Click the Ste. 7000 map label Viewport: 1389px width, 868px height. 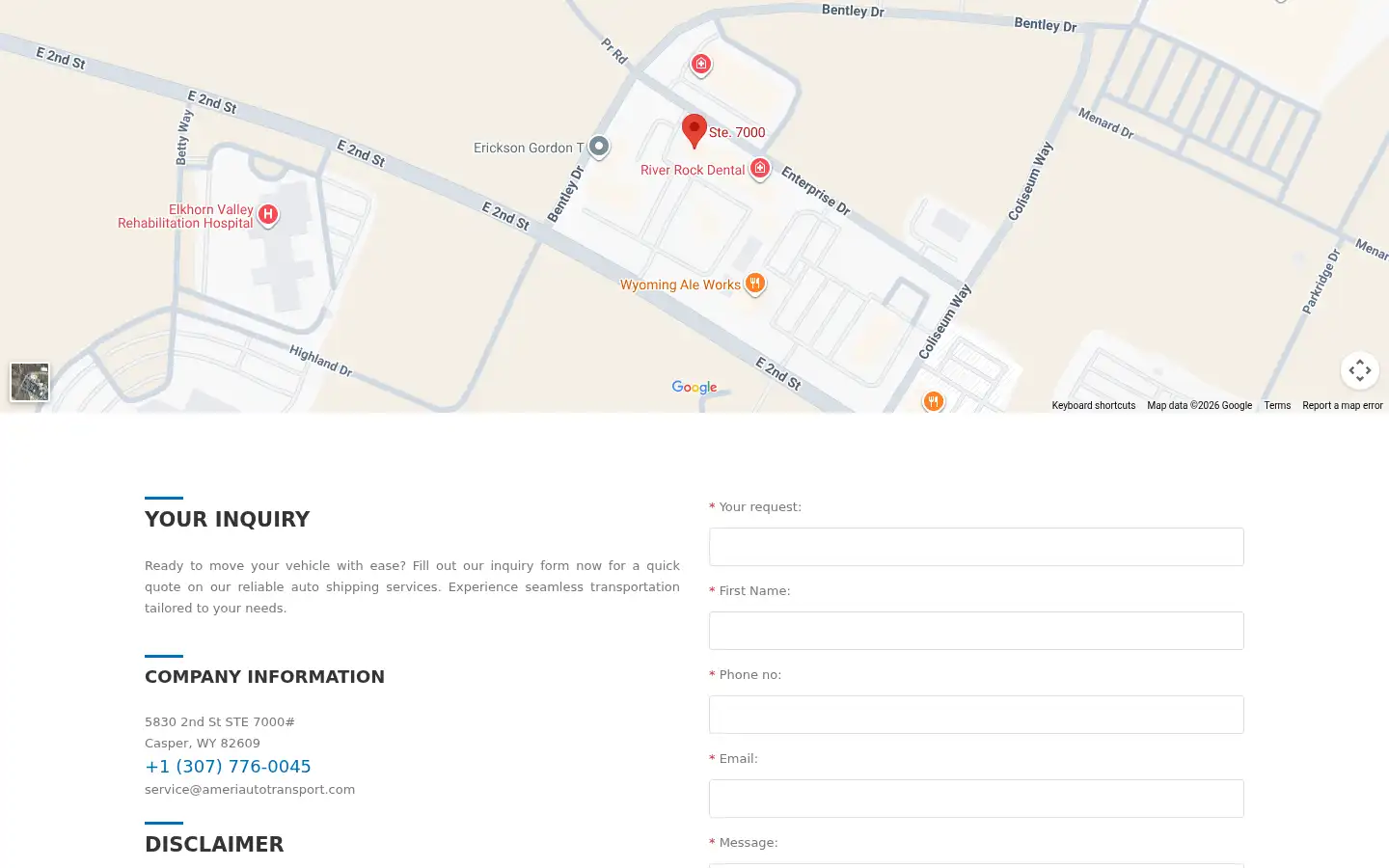[x=737, y=132]
